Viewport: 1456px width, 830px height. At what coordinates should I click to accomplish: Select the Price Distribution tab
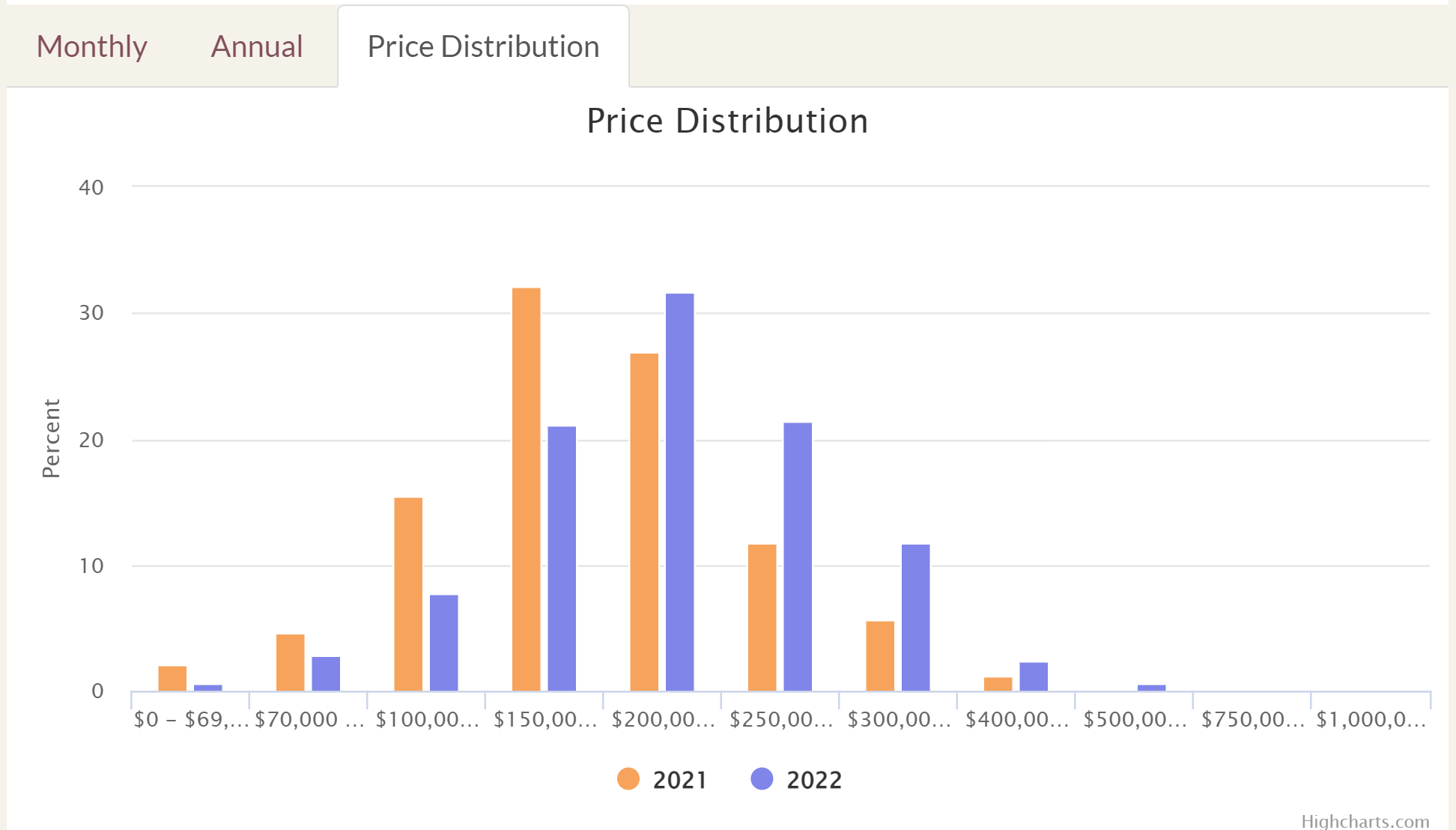(x=483, y=46)
